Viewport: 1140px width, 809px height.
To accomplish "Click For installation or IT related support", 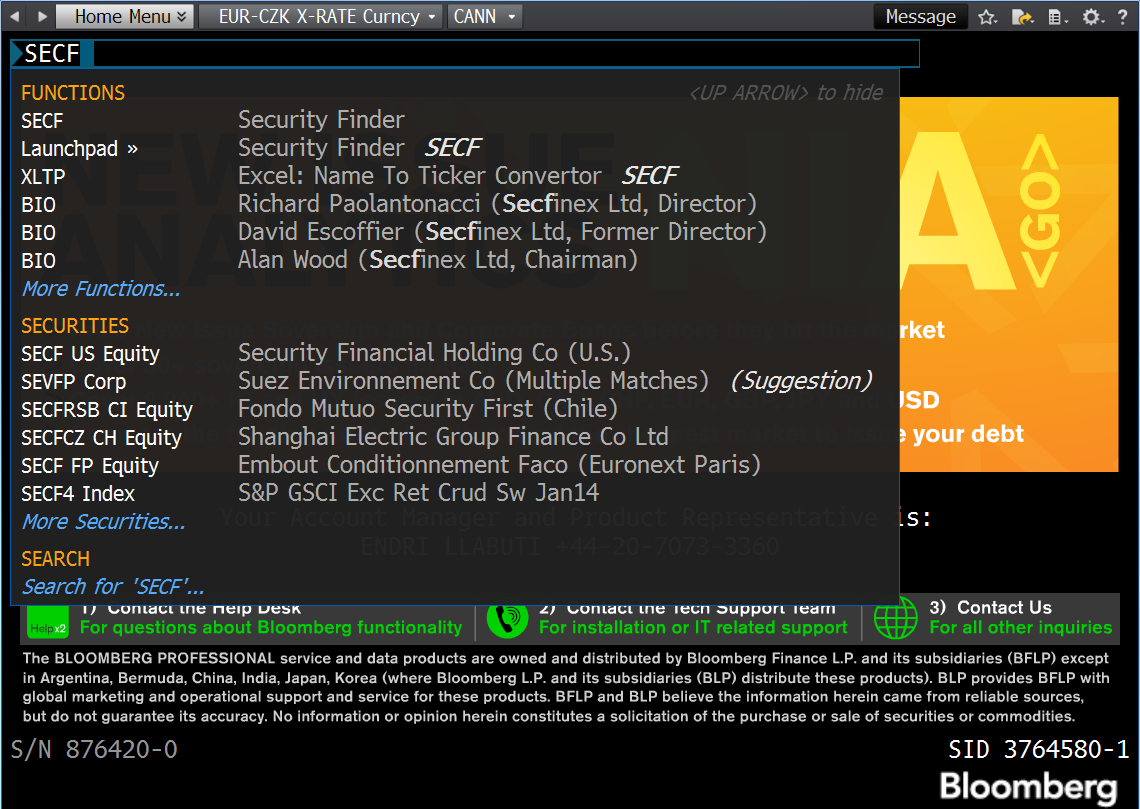I will tap(693, 627).
